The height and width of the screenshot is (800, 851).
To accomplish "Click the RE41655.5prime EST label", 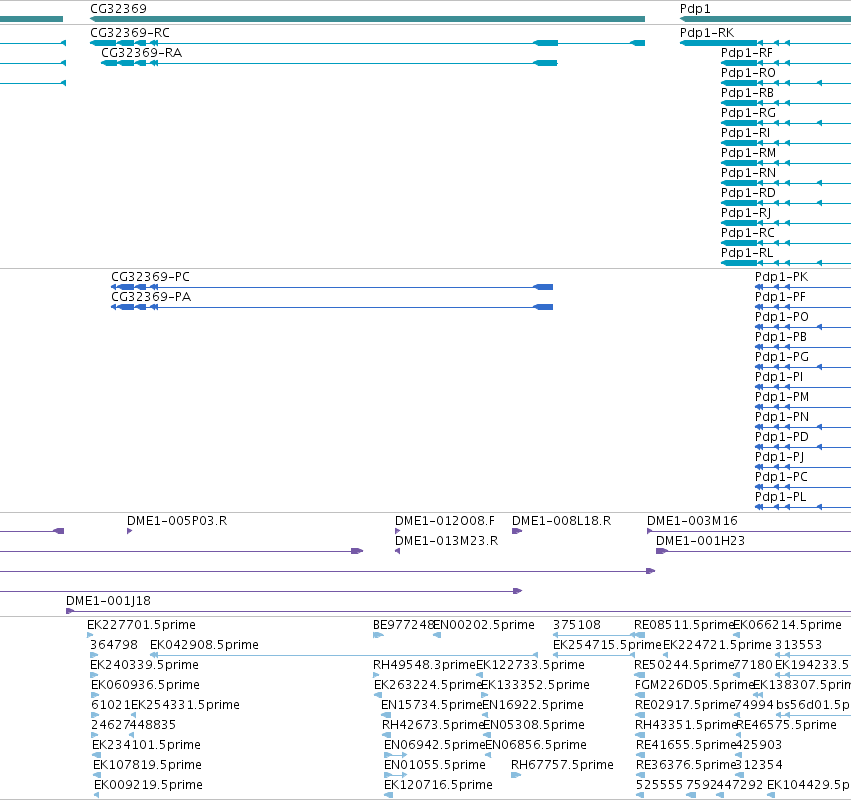I will 686,745.
